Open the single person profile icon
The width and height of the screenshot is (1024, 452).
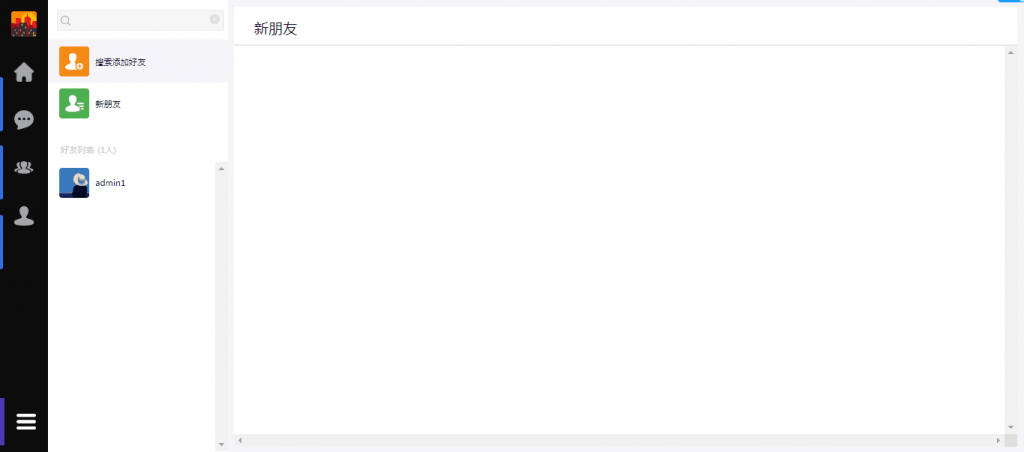coord(24,216)
